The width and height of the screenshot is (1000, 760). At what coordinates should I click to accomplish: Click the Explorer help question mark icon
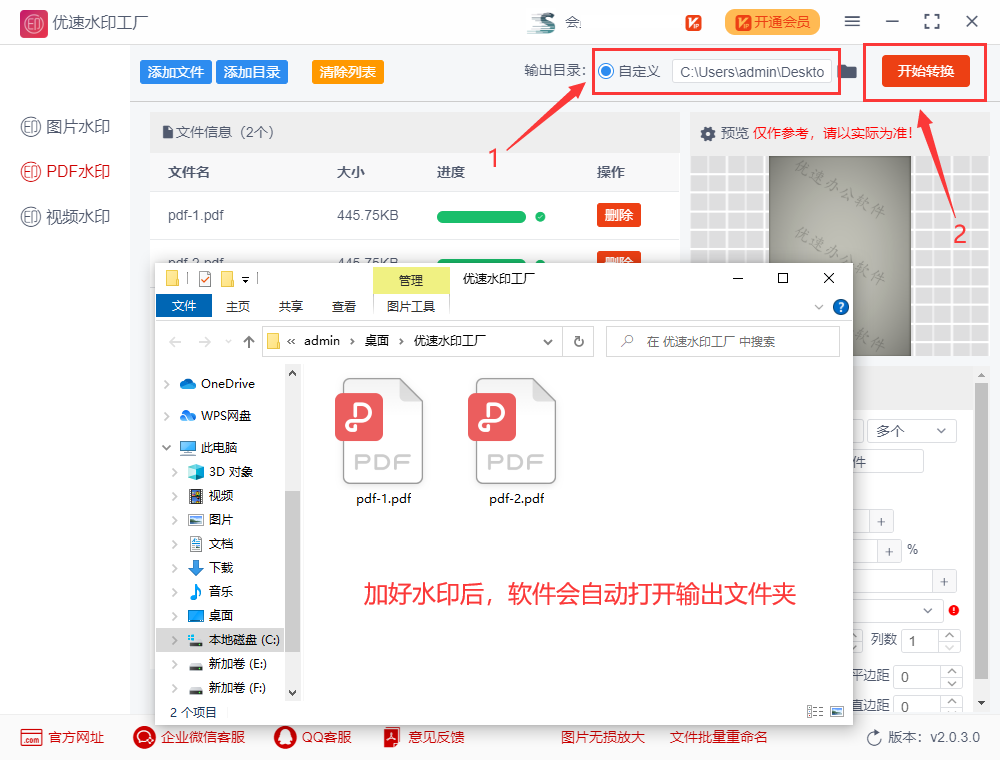[841, 307]
